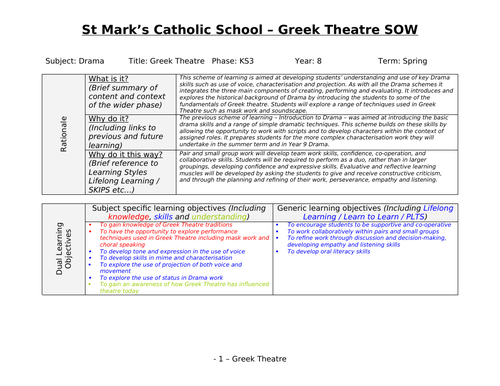Viewport: 500px width, 386px height.
Task: Click the "Year: 8" text
Action: point(308,61)
